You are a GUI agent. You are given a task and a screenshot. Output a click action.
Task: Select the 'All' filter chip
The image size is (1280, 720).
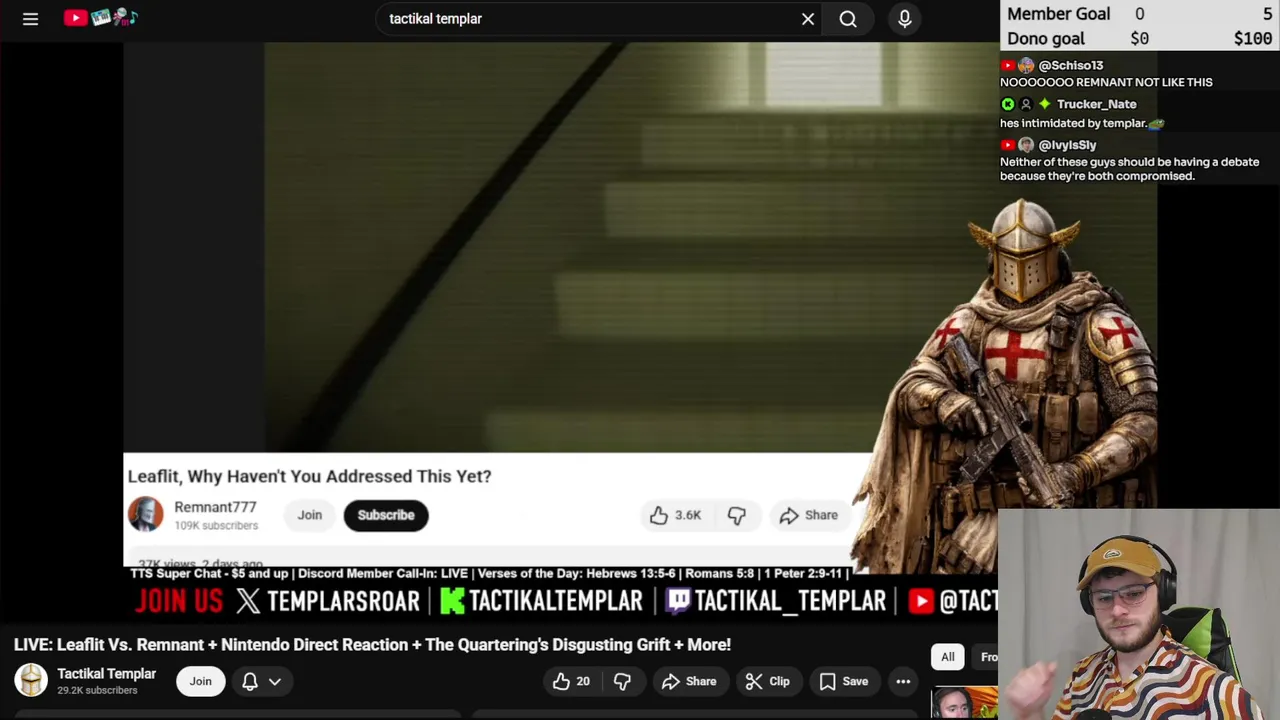[x=948, y=657]
